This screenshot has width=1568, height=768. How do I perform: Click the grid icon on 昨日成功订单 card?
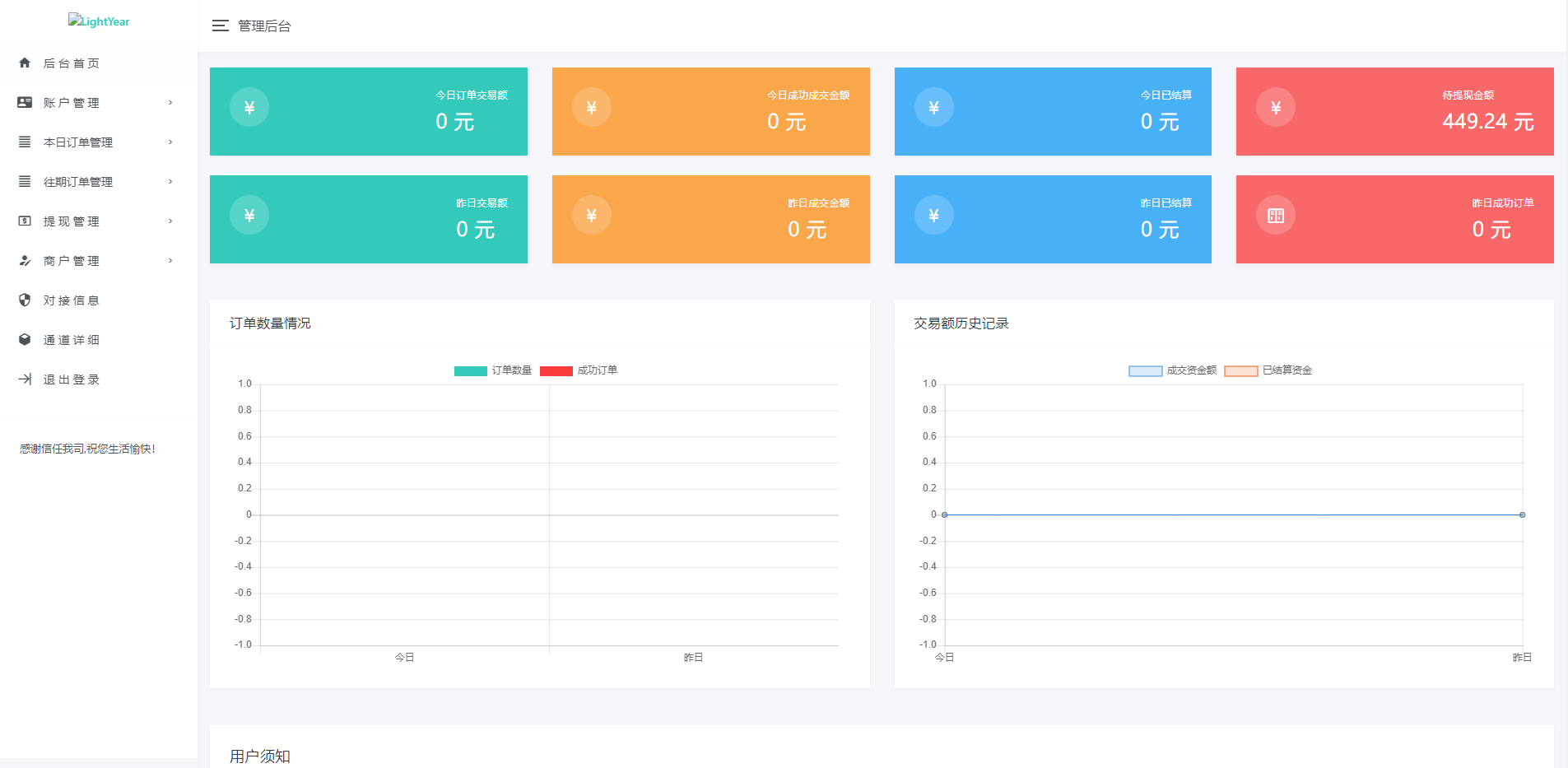coord(1275,215)
